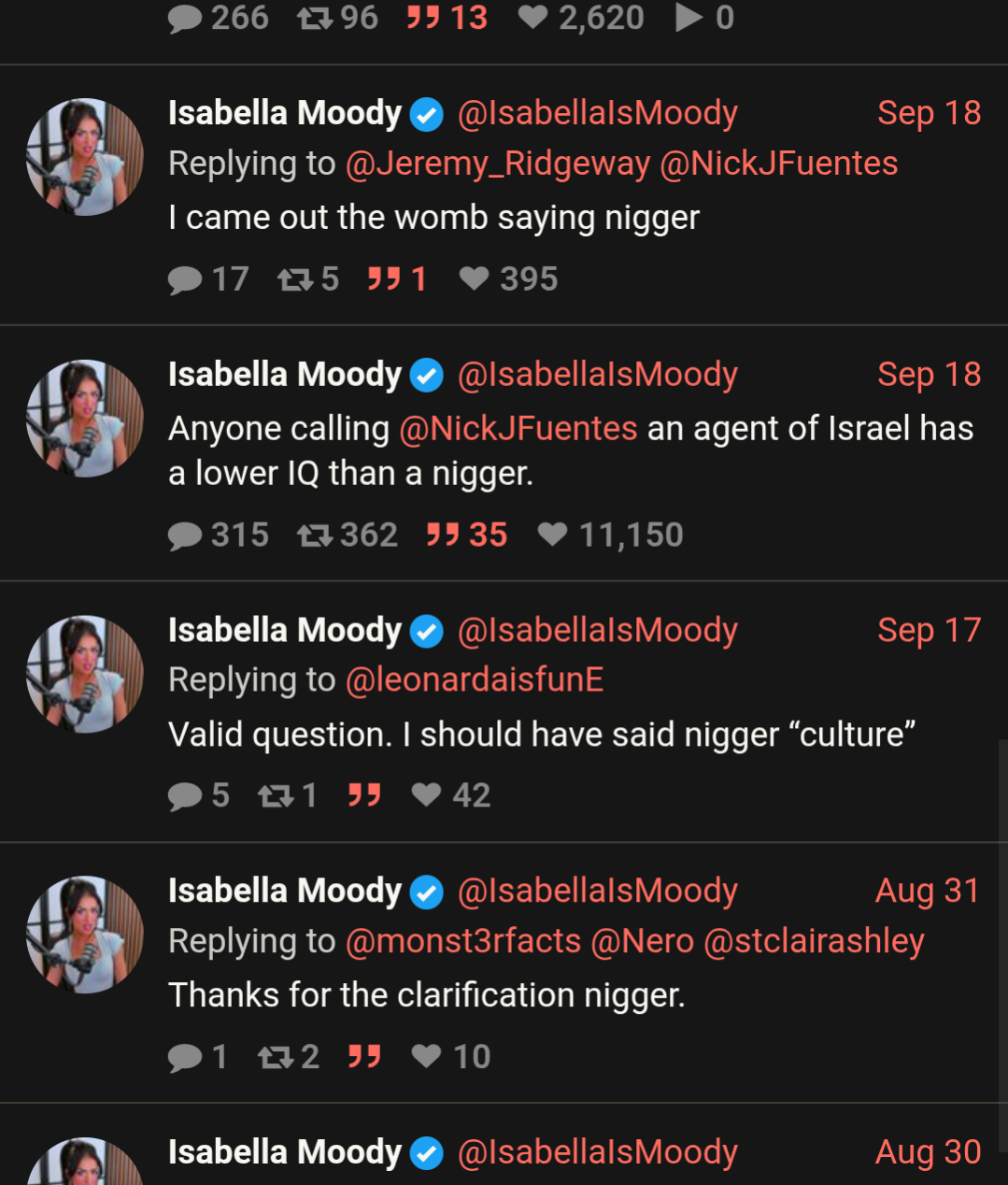
Task: Like the Aug 31 post with 10 likes
Action: [426, 1056]
